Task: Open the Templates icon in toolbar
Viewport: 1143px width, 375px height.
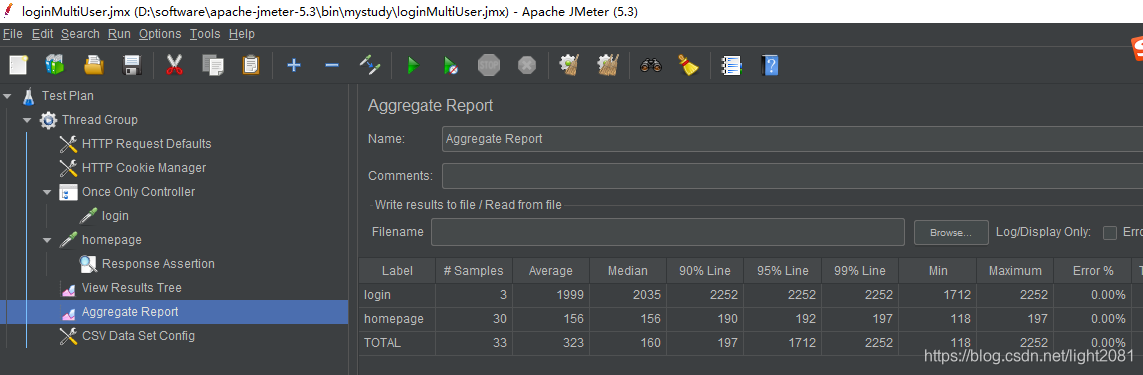Action: (x=55, y=66)
